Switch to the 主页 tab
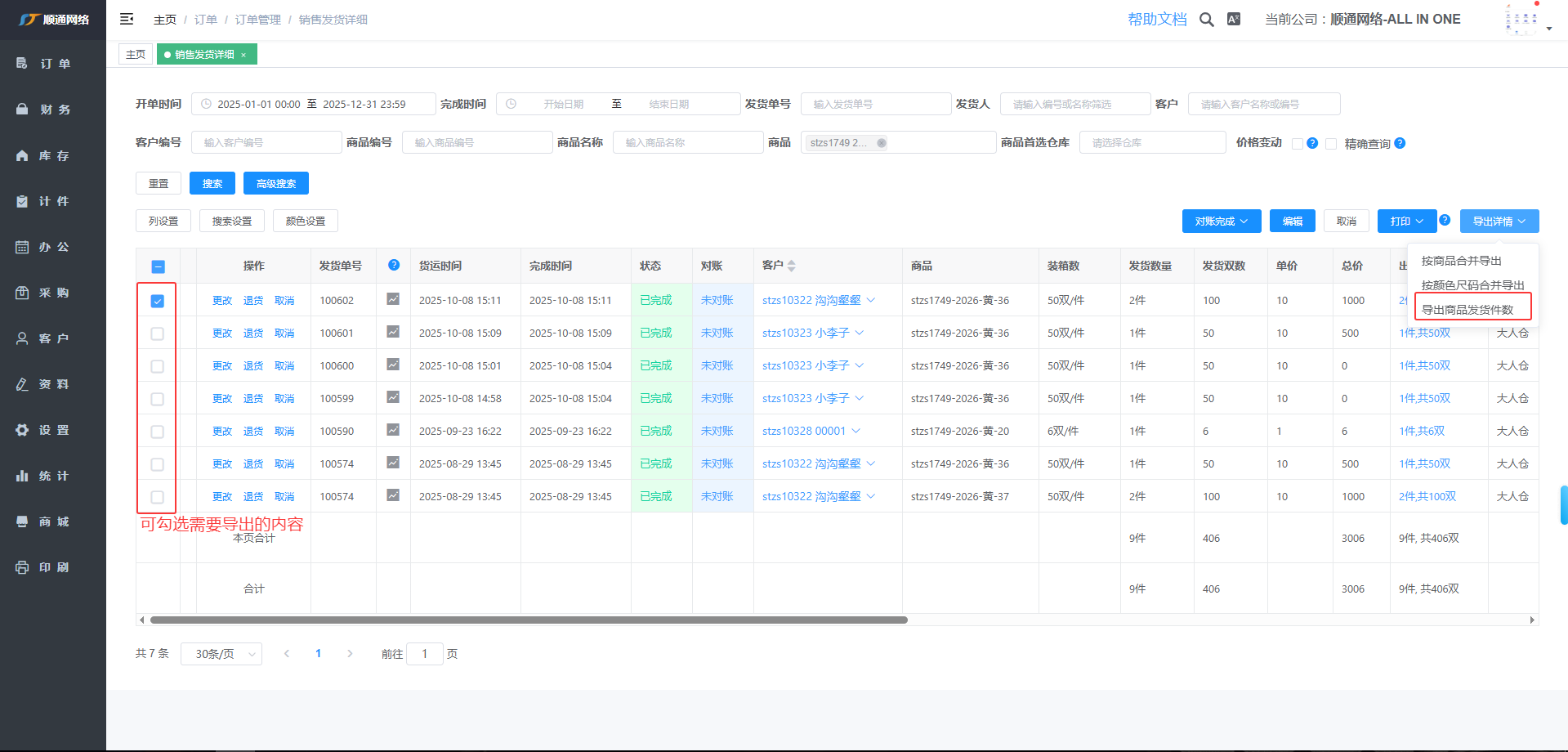Viewport: 1568px width, 752px height. (x=136, y=55)
